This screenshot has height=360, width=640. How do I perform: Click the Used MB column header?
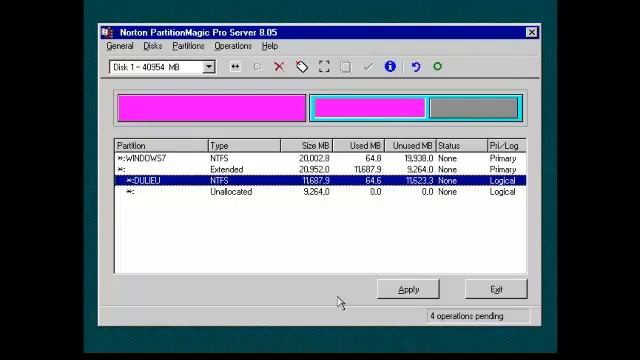(x=358, y=146)
